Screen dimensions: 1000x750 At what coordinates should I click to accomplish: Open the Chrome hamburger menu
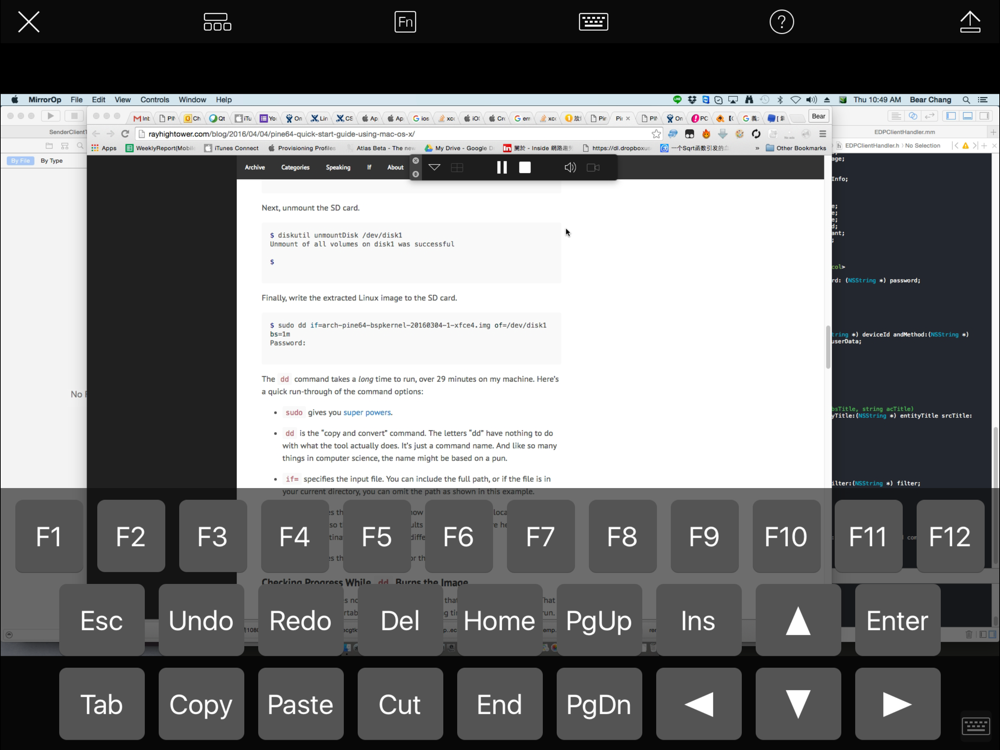(823, 134)
